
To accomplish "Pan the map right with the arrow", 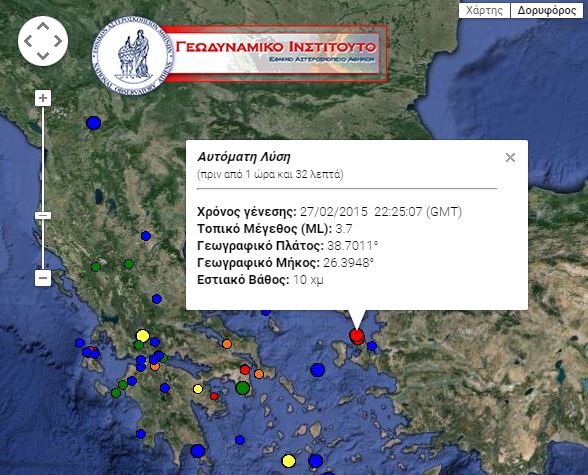I will pyautogui.click(x=58, y=41).
